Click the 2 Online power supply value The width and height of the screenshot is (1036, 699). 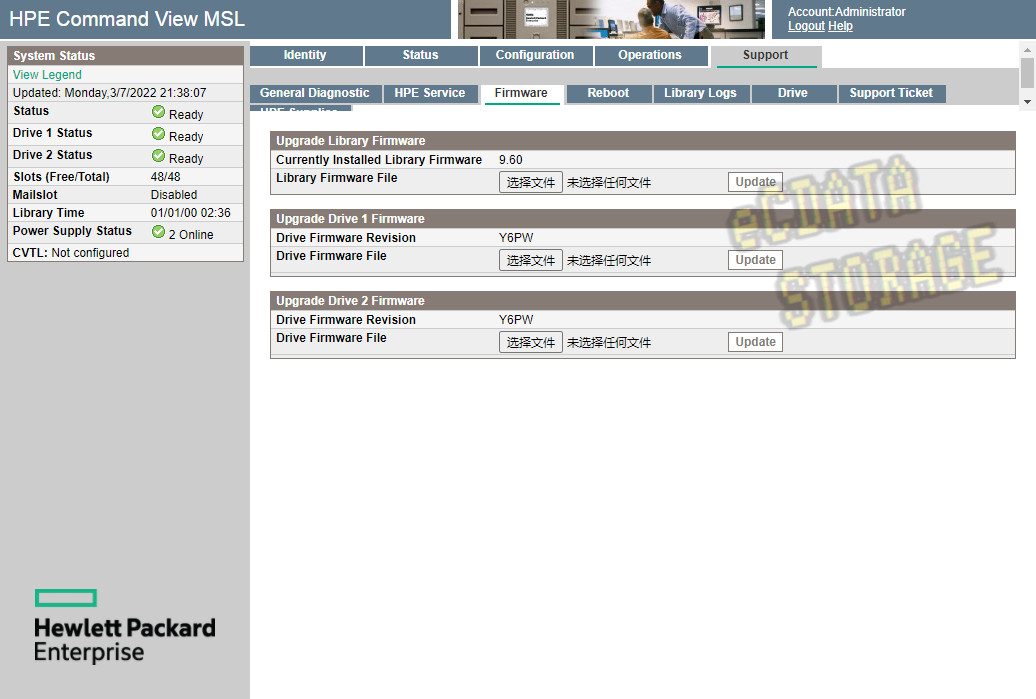point(191,235)
